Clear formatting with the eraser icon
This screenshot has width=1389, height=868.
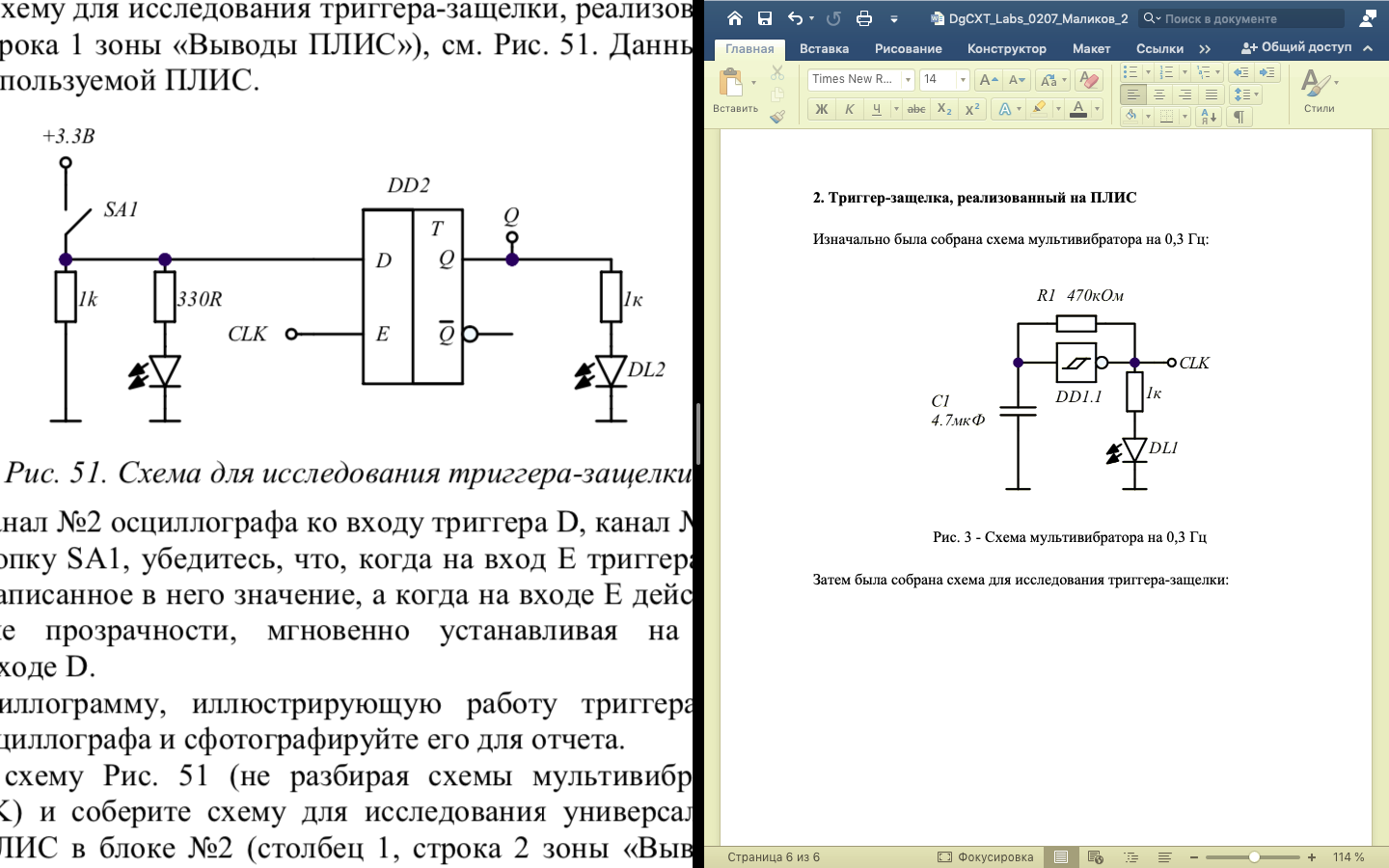tap(1089, 80)
